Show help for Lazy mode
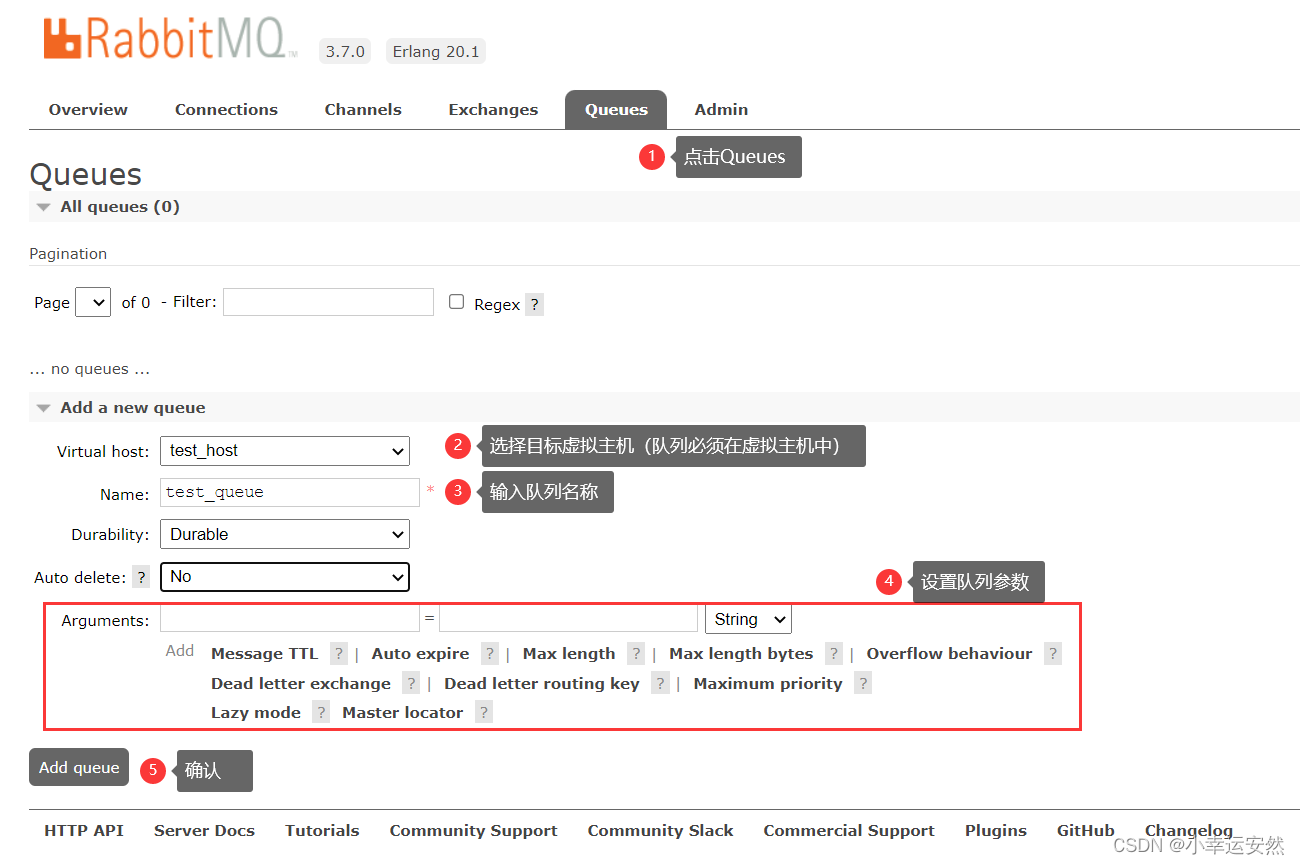Viewport: 1300px width, 865px height. tap(321, 713)
